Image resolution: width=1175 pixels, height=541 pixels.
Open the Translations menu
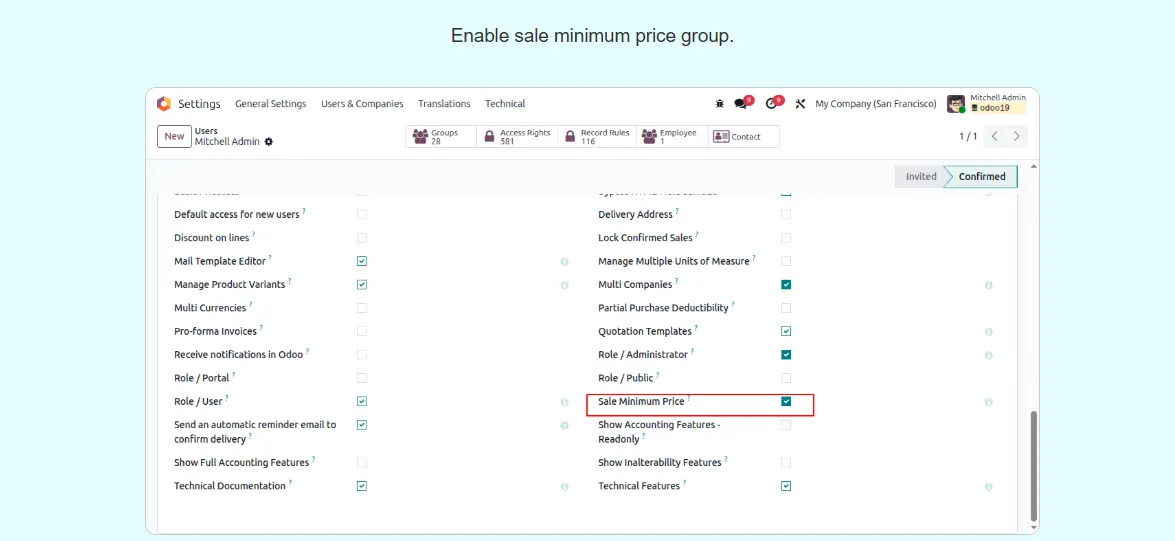[x=444, y=104]
